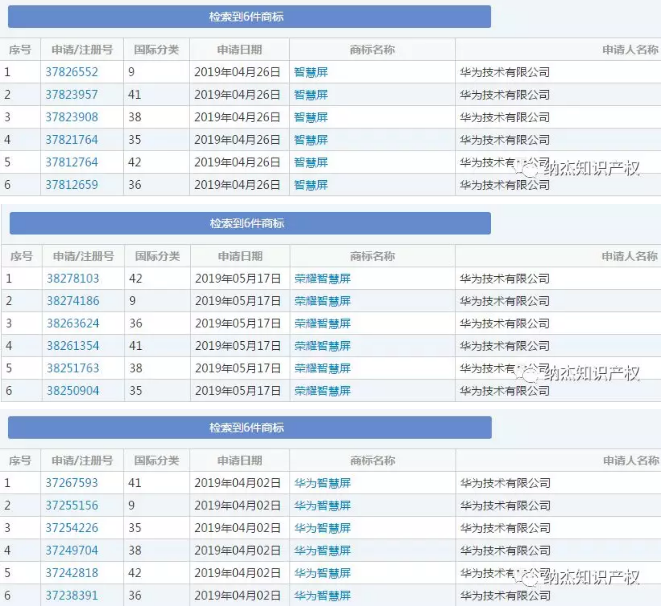The height and width of the screenshot is (612, 661).
Task: Select applicant 华为技术有限公司 in row 37826552
Action: [505, 72]
